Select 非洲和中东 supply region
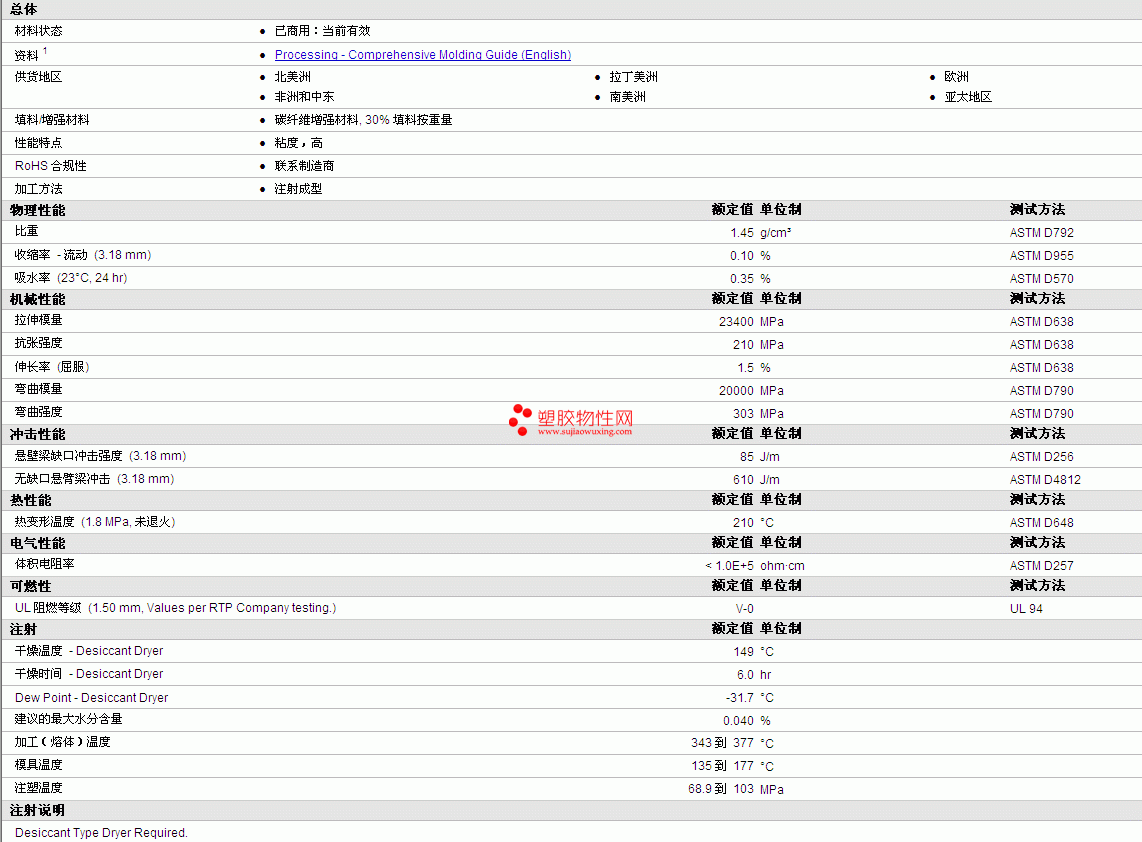The height and width of the screenshot is (842, 1142). coord(304,97)
